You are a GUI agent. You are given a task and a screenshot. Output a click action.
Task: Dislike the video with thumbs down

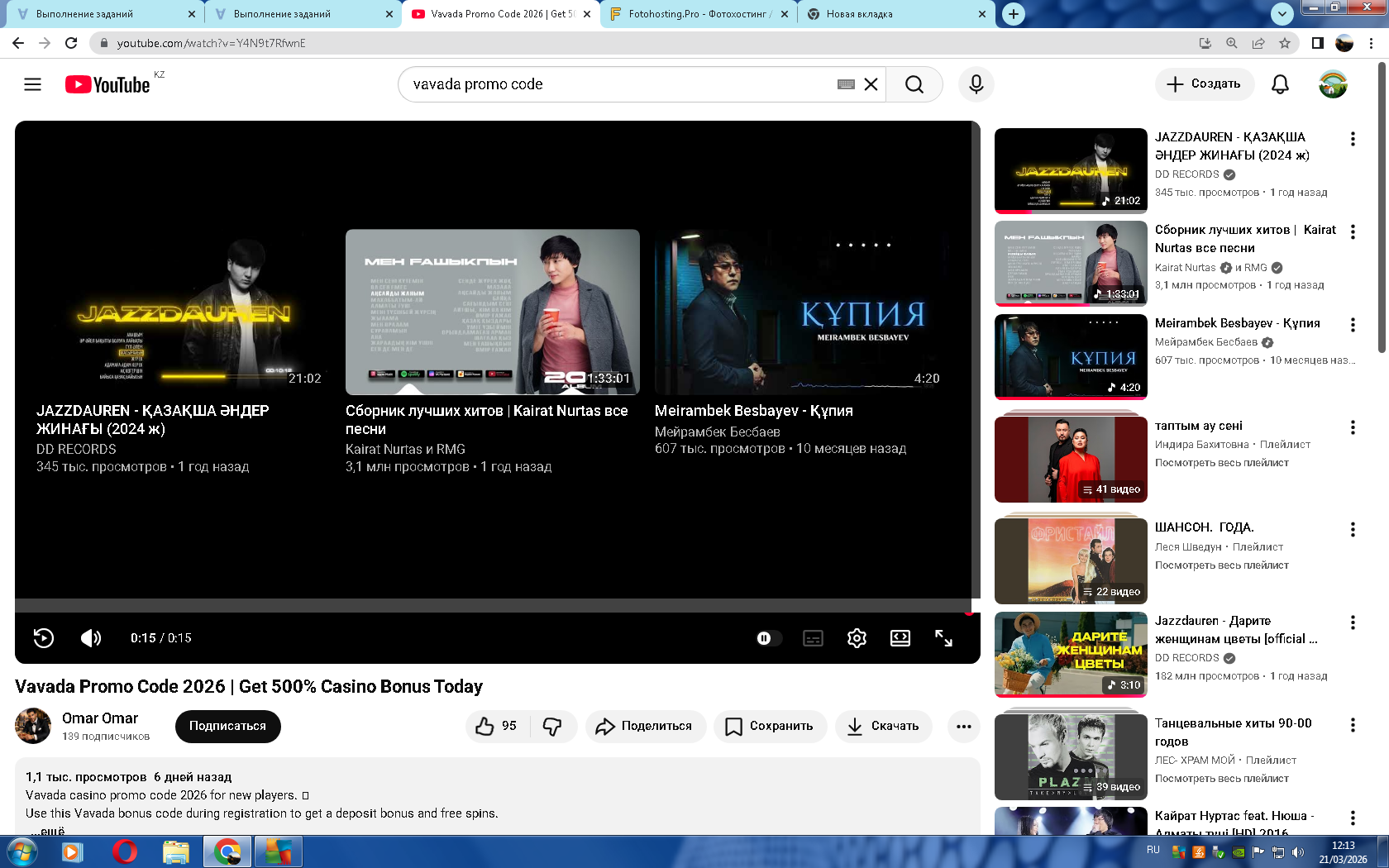coord(552,726)
